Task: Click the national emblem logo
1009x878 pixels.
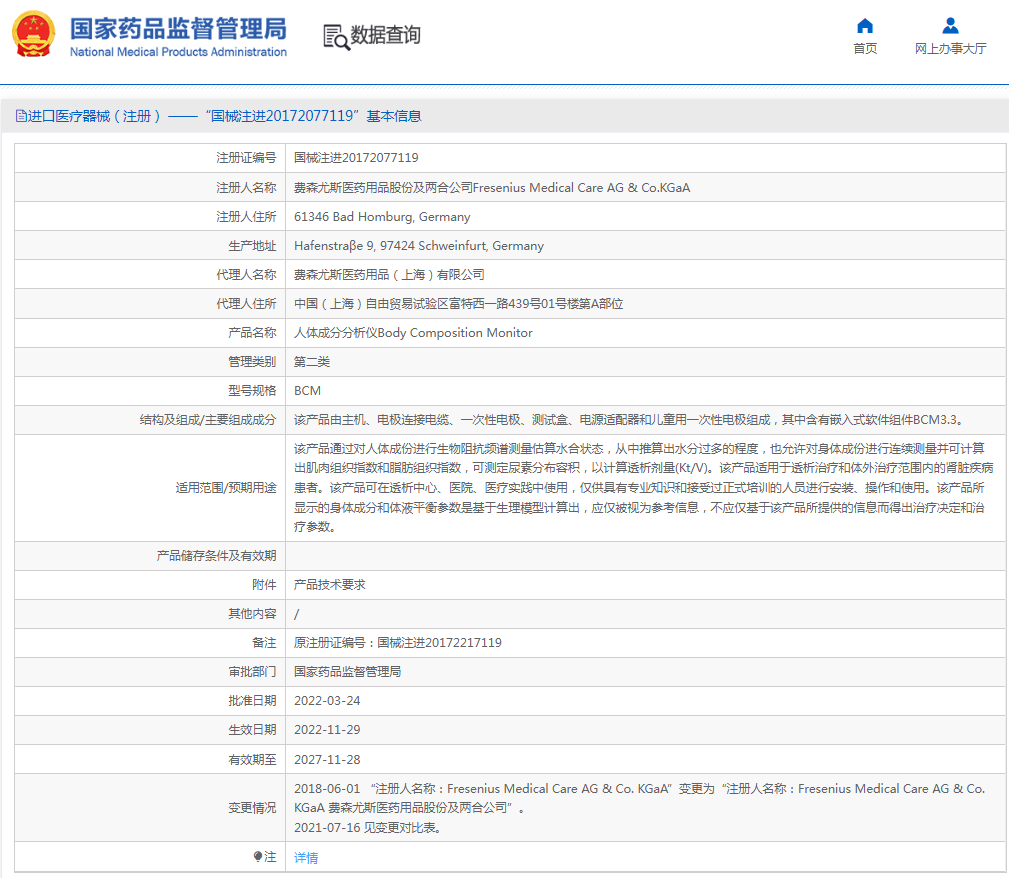Action: (x=33, y=34)
